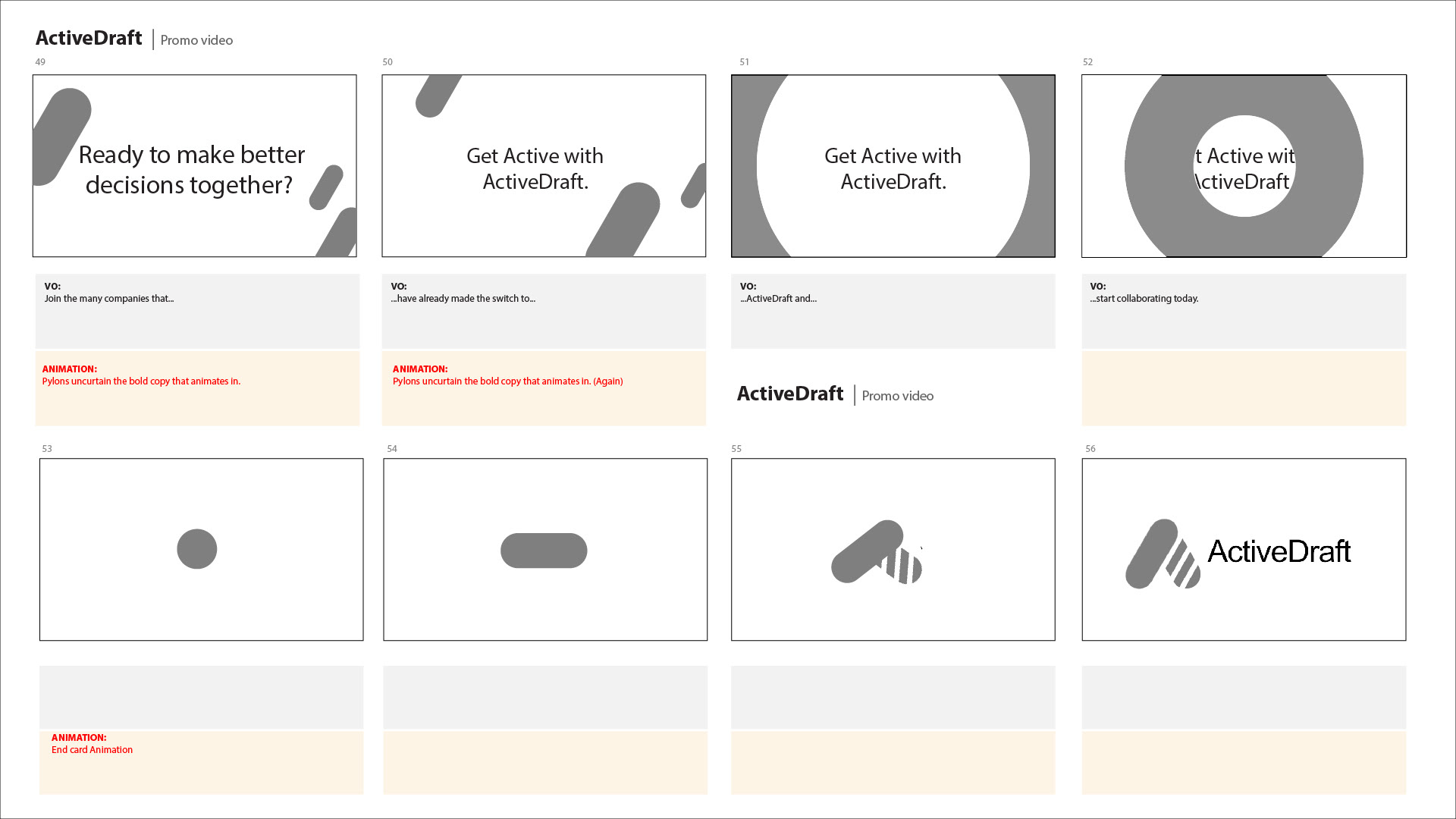Click the ActiveDraft logo mark in frame 56

(x=1160, y=554)
